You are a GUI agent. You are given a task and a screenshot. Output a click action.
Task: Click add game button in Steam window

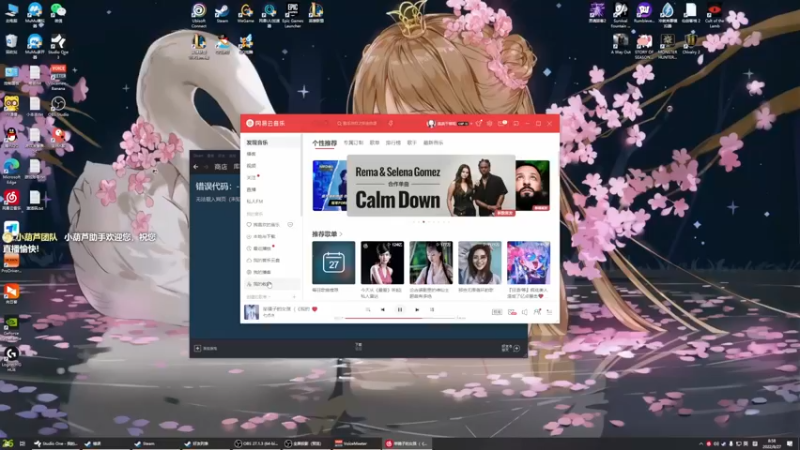coord(206,348)
